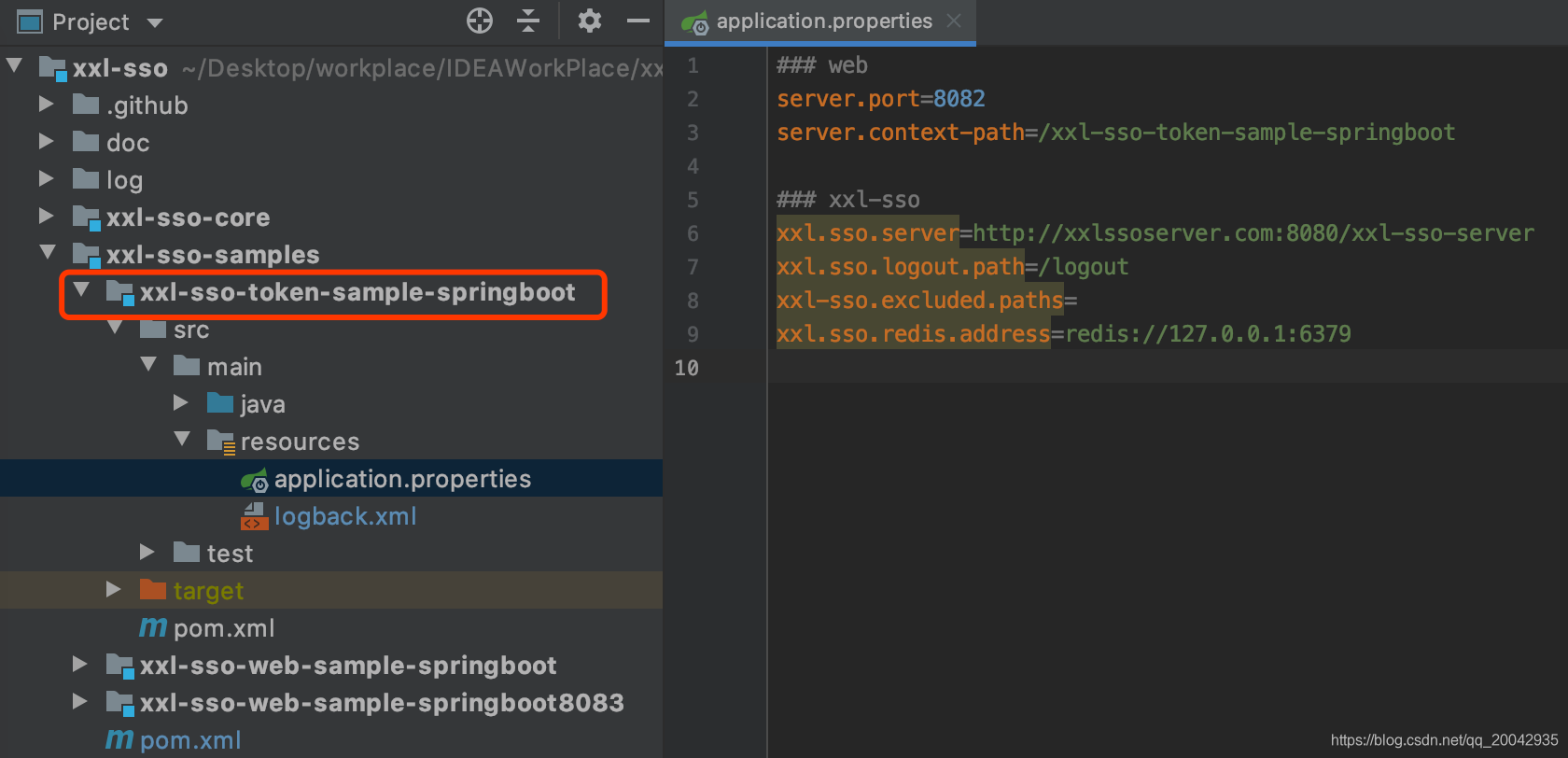Open the project panel settings gear
The width and height of the screenshot is (1568, 758).
coord(589,21)
